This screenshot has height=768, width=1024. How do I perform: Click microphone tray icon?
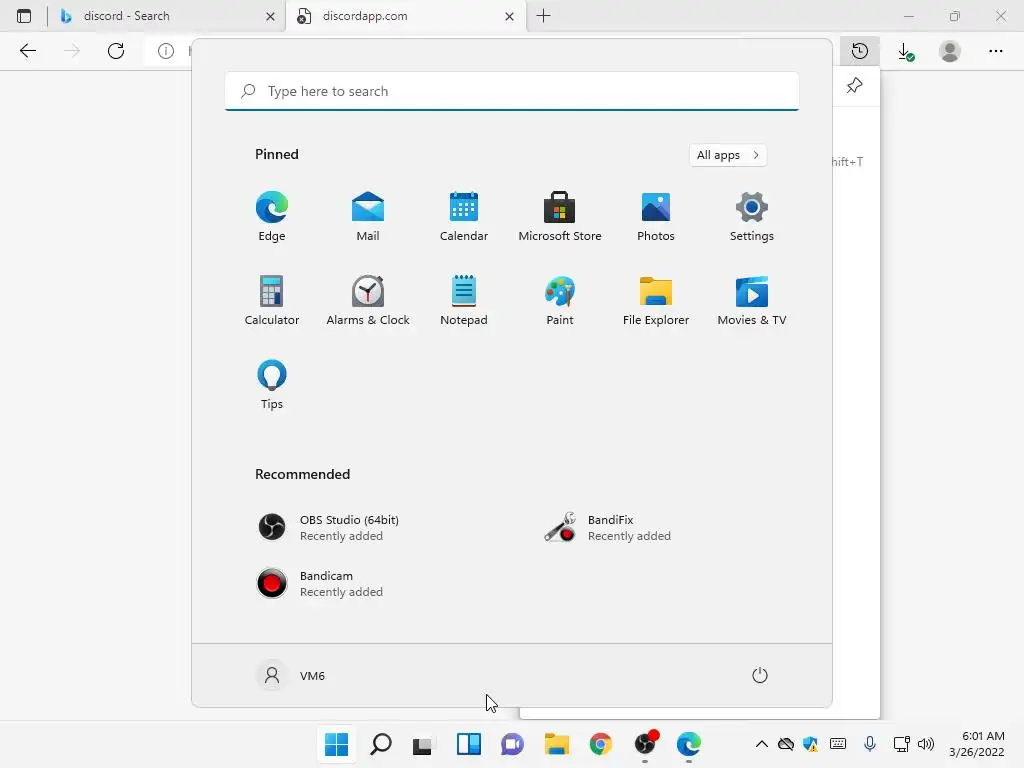[869, 744]
